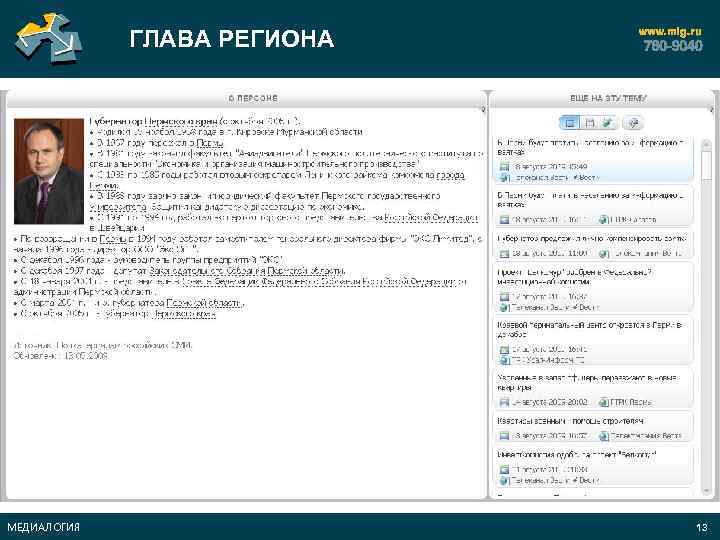Click date icon in терминальный центр card
The image size is (720, 540).
tap(504, 349)
